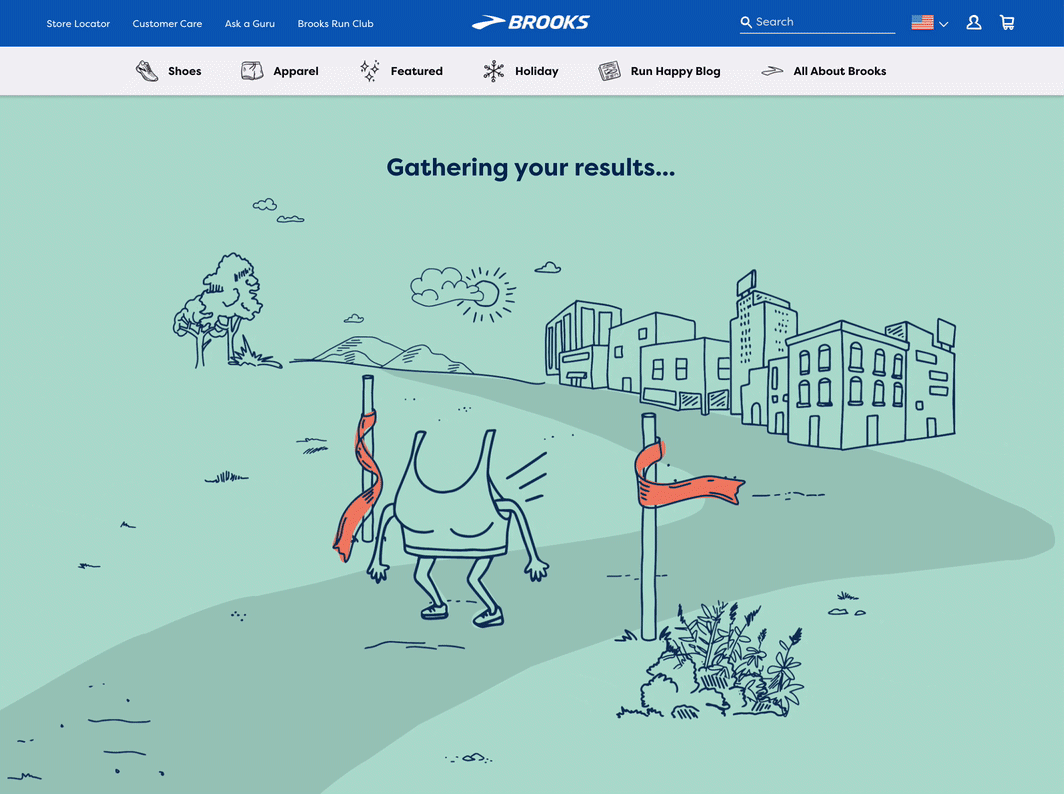
Task: Expand the country selector chevron
Action: coord(943,24)
